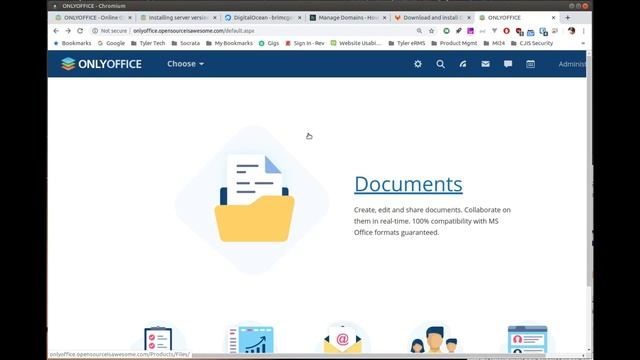Screen dimensions: 640x360
Task: Open a new browser tab
Action: (x=567, y=18)
